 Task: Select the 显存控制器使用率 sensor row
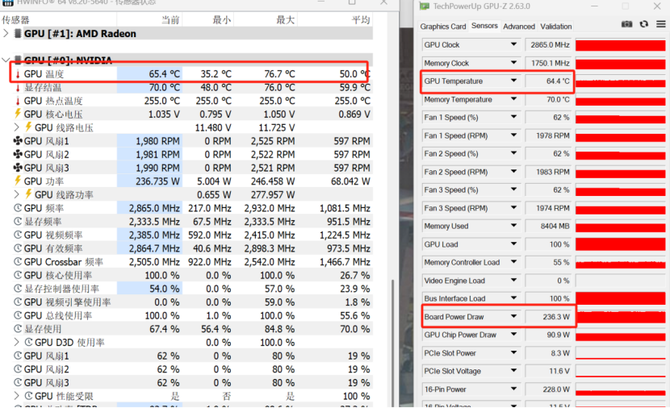point(187,289)
